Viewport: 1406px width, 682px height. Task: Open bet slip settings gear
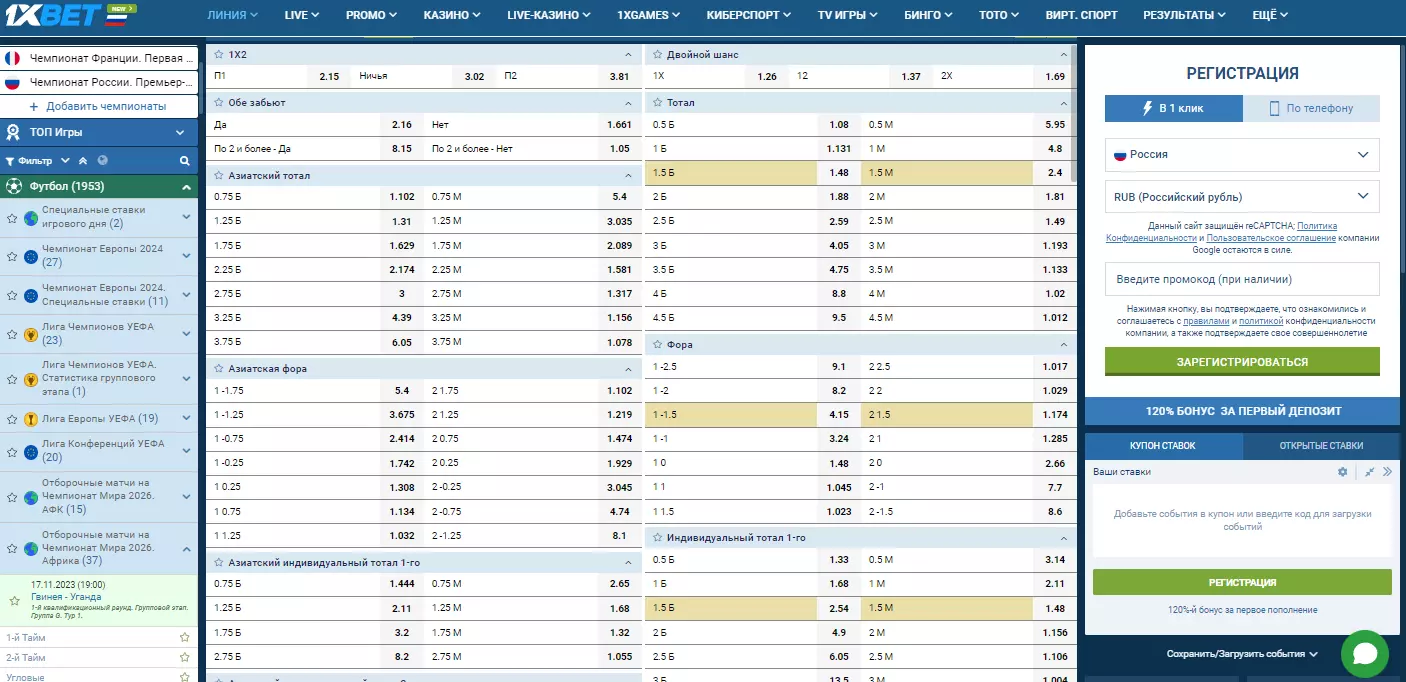point(1343,472)
